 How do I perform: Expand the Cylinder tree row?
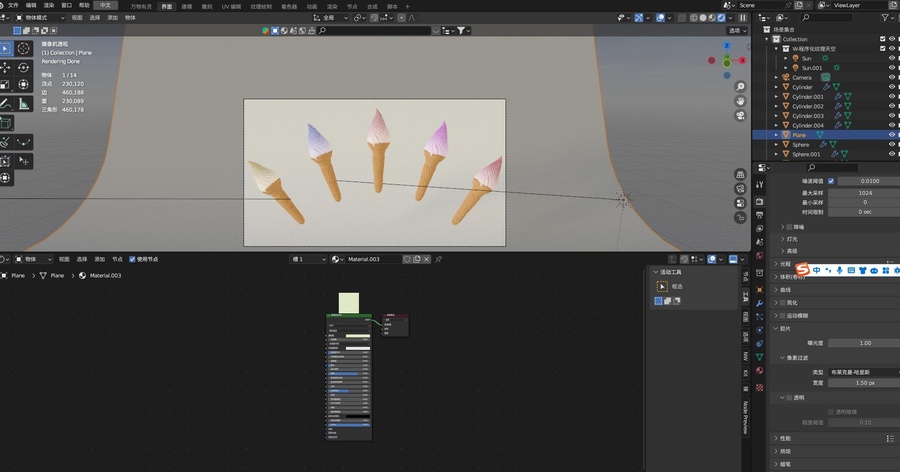point(777,87)
